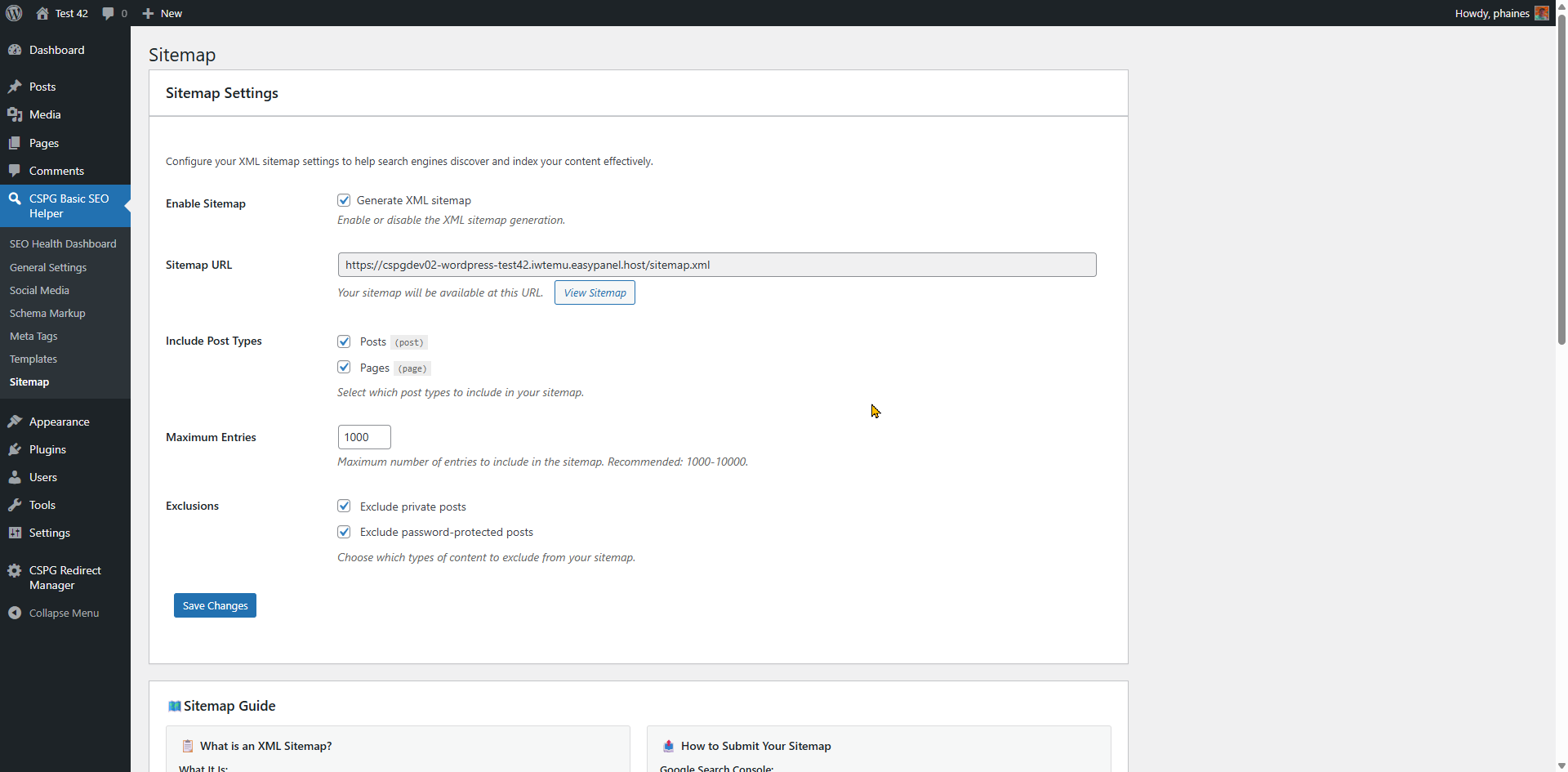Click the Plugins icon in the sidebar

(16, 449)
